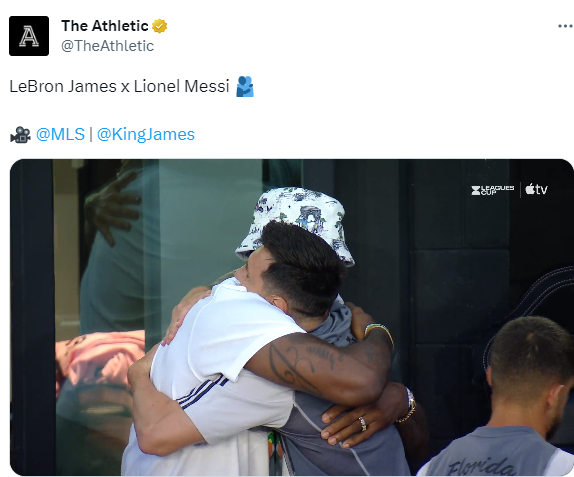Open the @KingJames mention link
Screen dimensions: 574x477
coord(146,134)
